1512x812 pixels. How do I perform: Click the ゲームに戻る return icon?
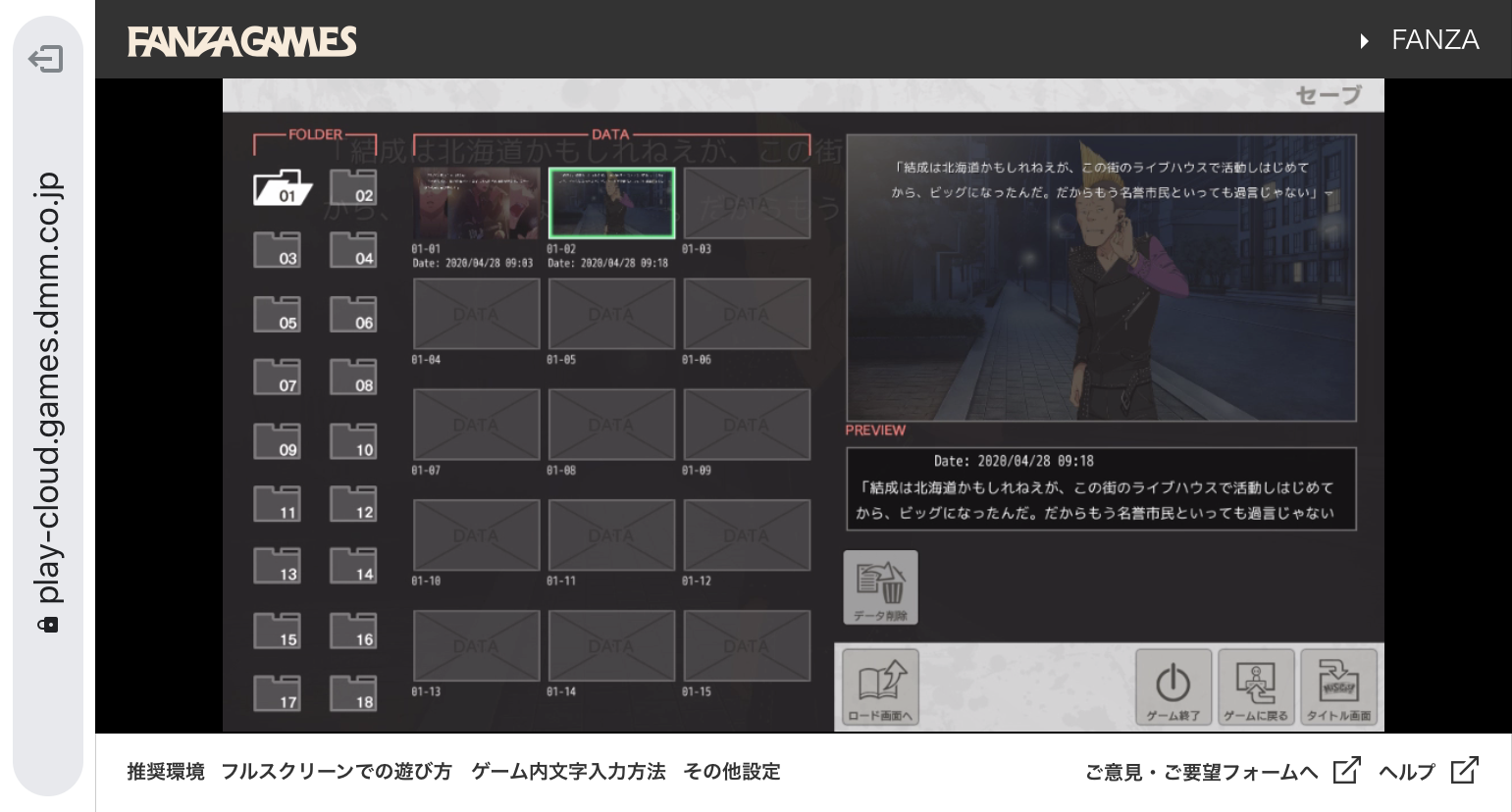[1256, 686]
